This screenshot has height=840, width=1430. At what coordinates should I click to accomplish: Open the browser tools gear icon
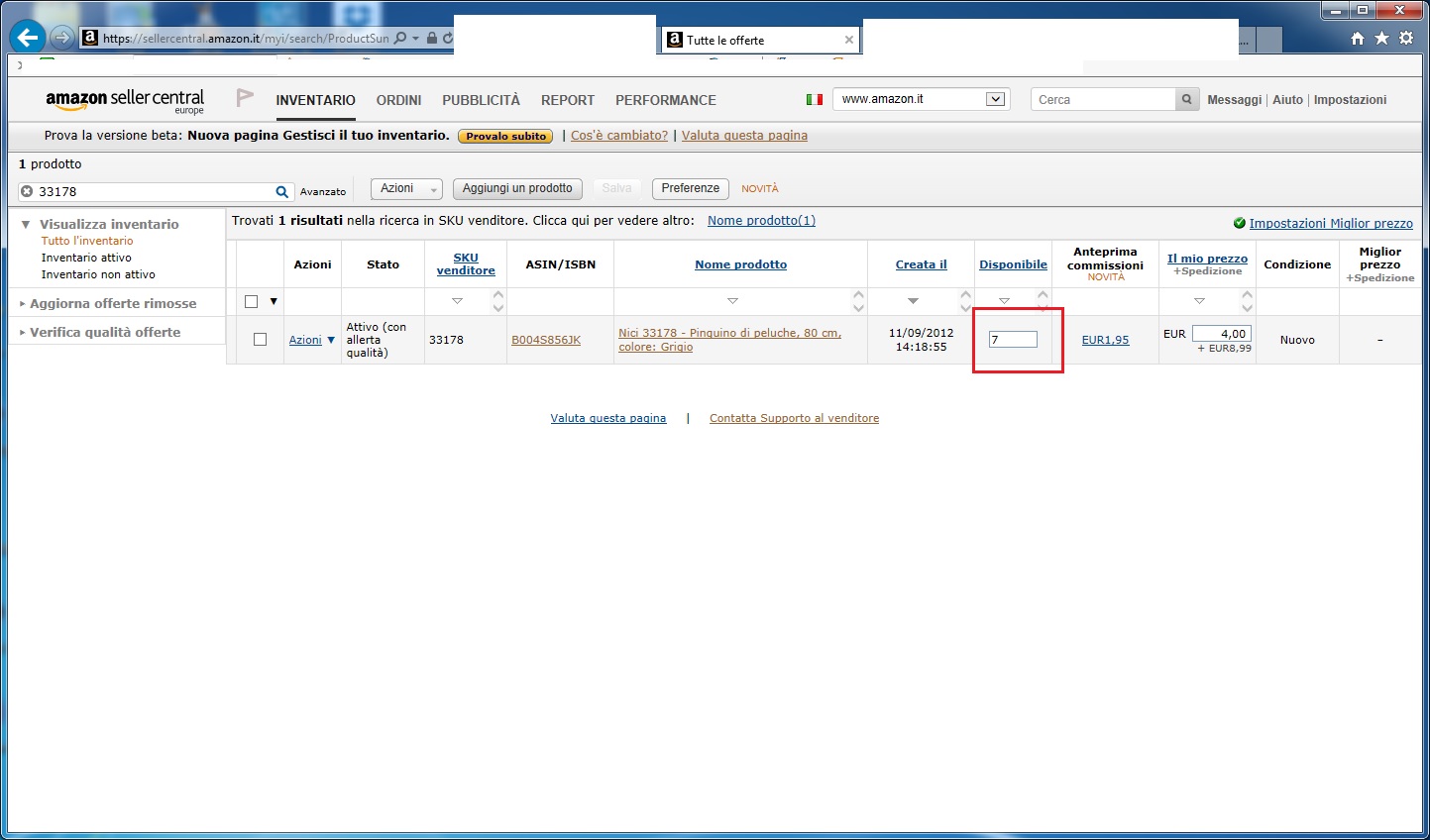pos(1406,39)
